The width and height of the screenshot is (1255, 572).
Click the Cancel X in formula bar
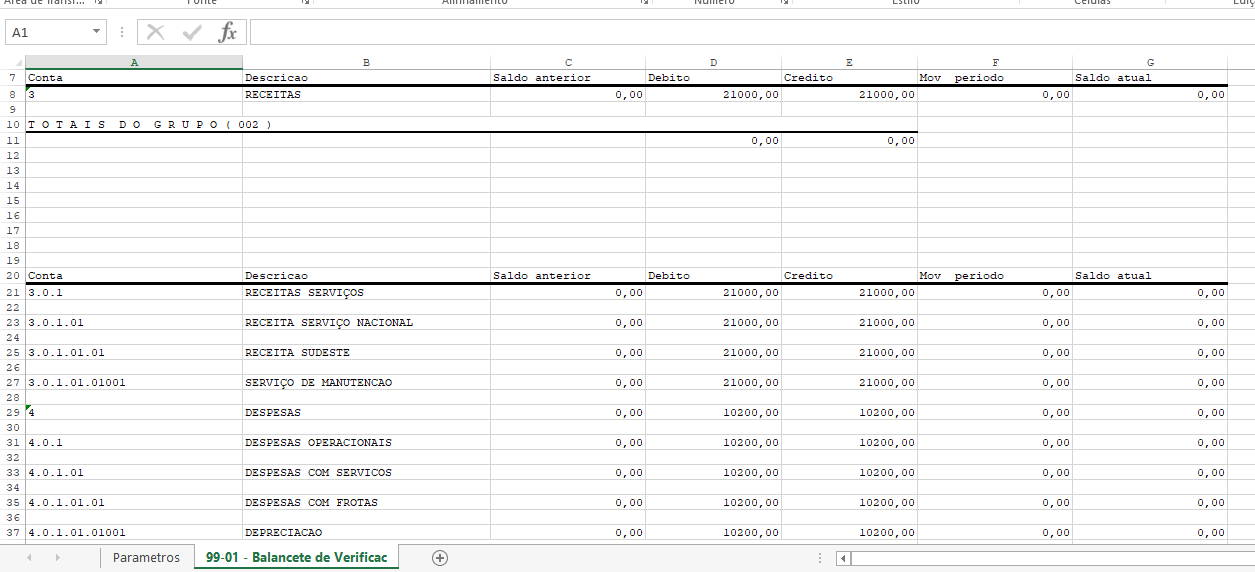[x=155, y=32]
